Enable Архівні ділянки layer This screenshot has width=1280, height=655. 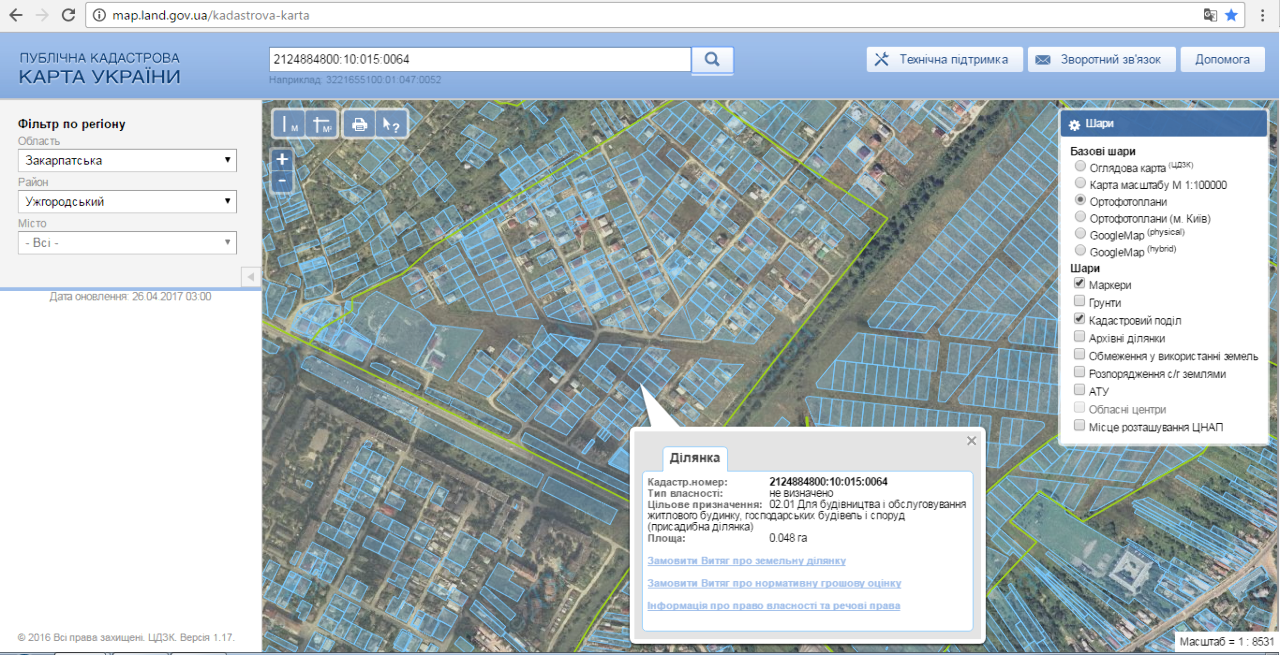tap(1079, 337)
